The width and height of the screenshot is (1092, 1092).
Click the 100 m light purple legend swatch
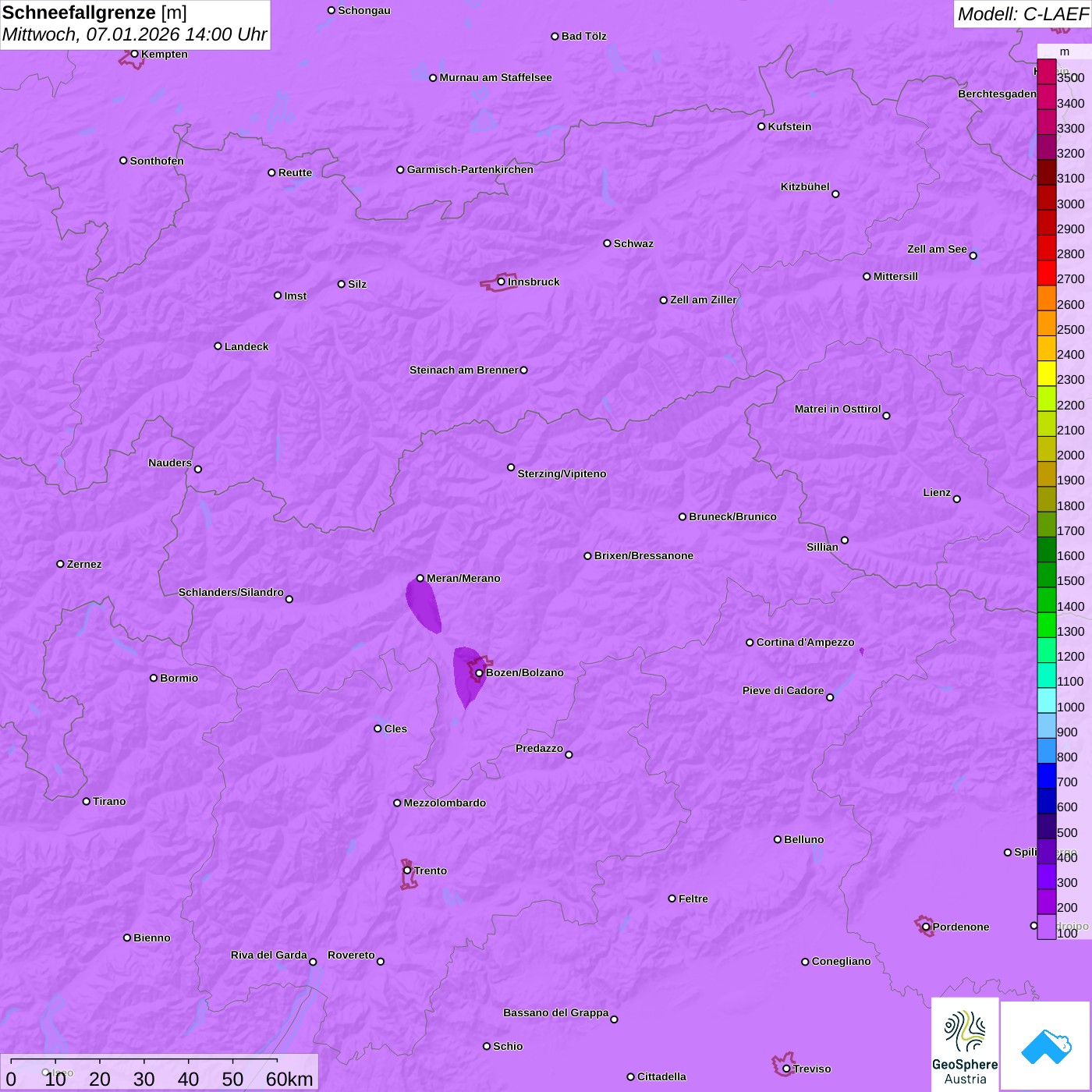pyautogui.click(x=1046, y=927)
